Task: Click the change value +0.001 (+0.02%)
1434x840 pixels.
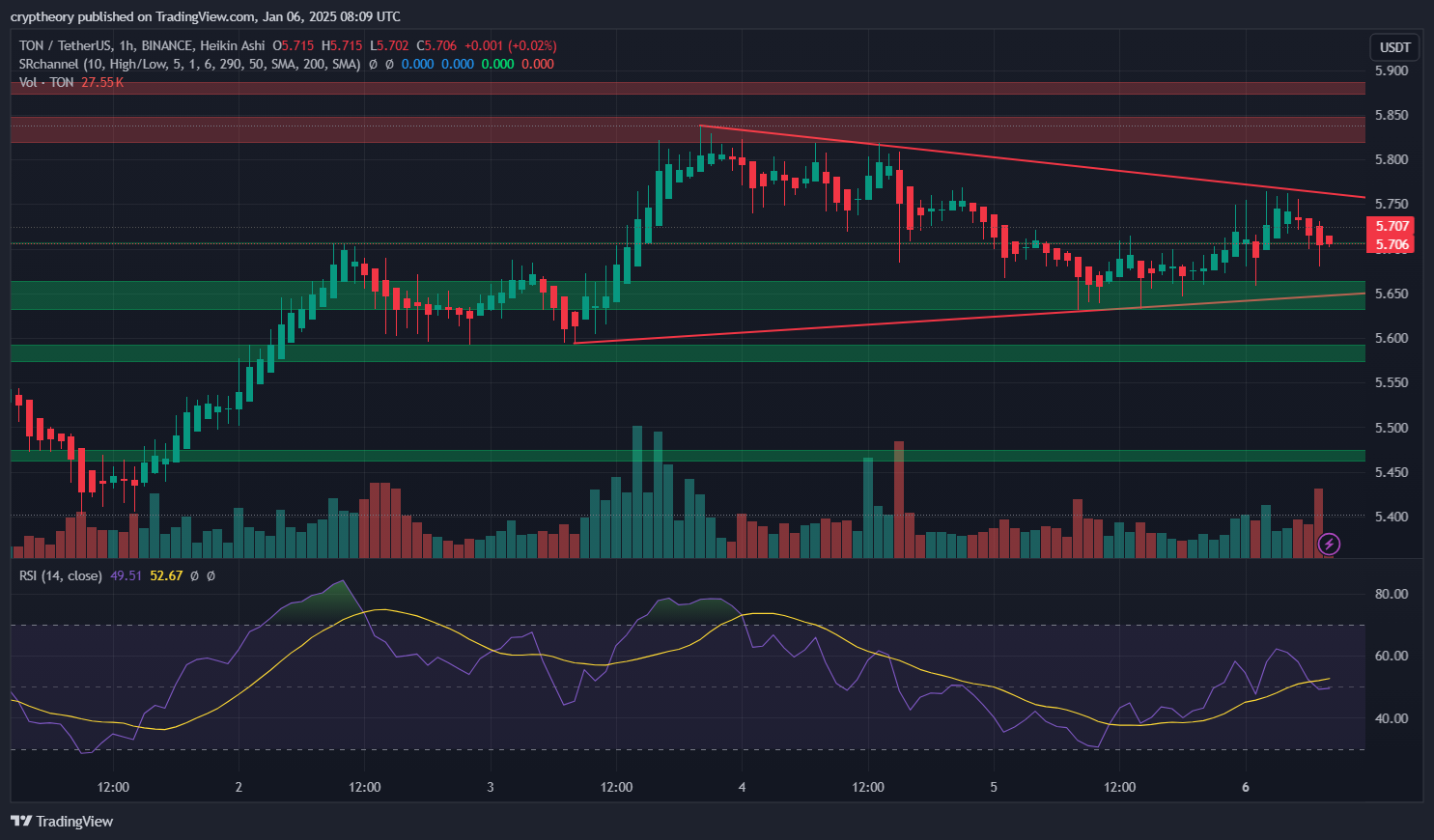Action: click(x=511, y=45)
